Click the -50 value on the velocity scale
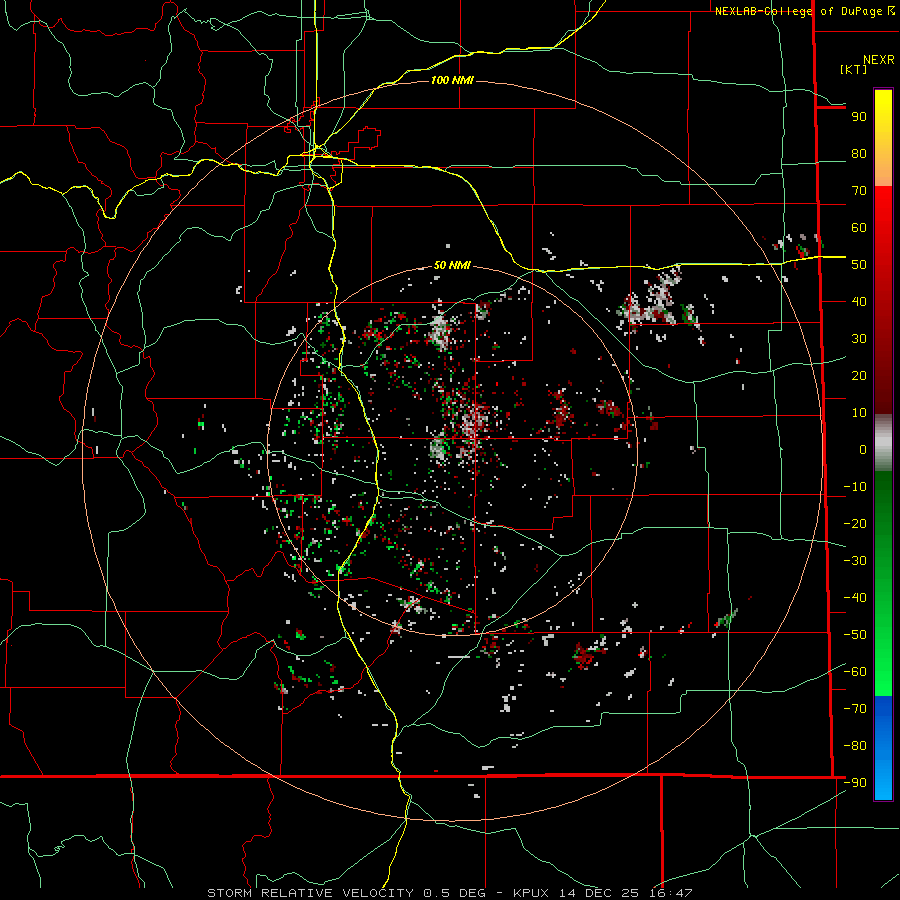Screen dimensions: 900x900 855,635
